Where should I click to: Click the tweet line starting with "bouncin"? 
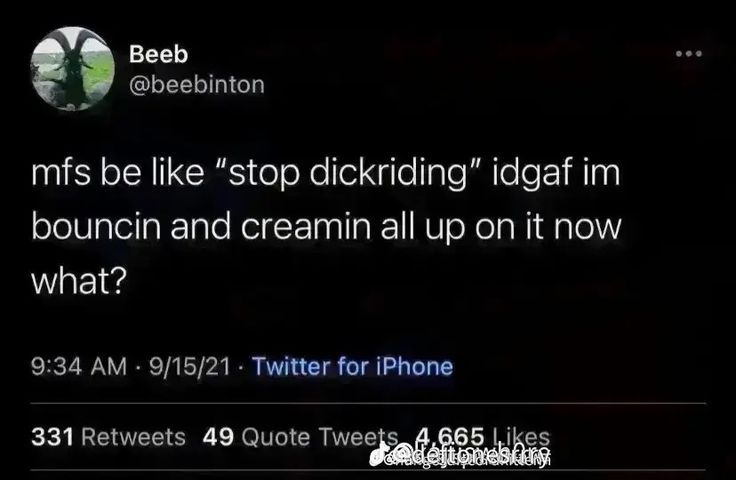[x=327, y=227]
